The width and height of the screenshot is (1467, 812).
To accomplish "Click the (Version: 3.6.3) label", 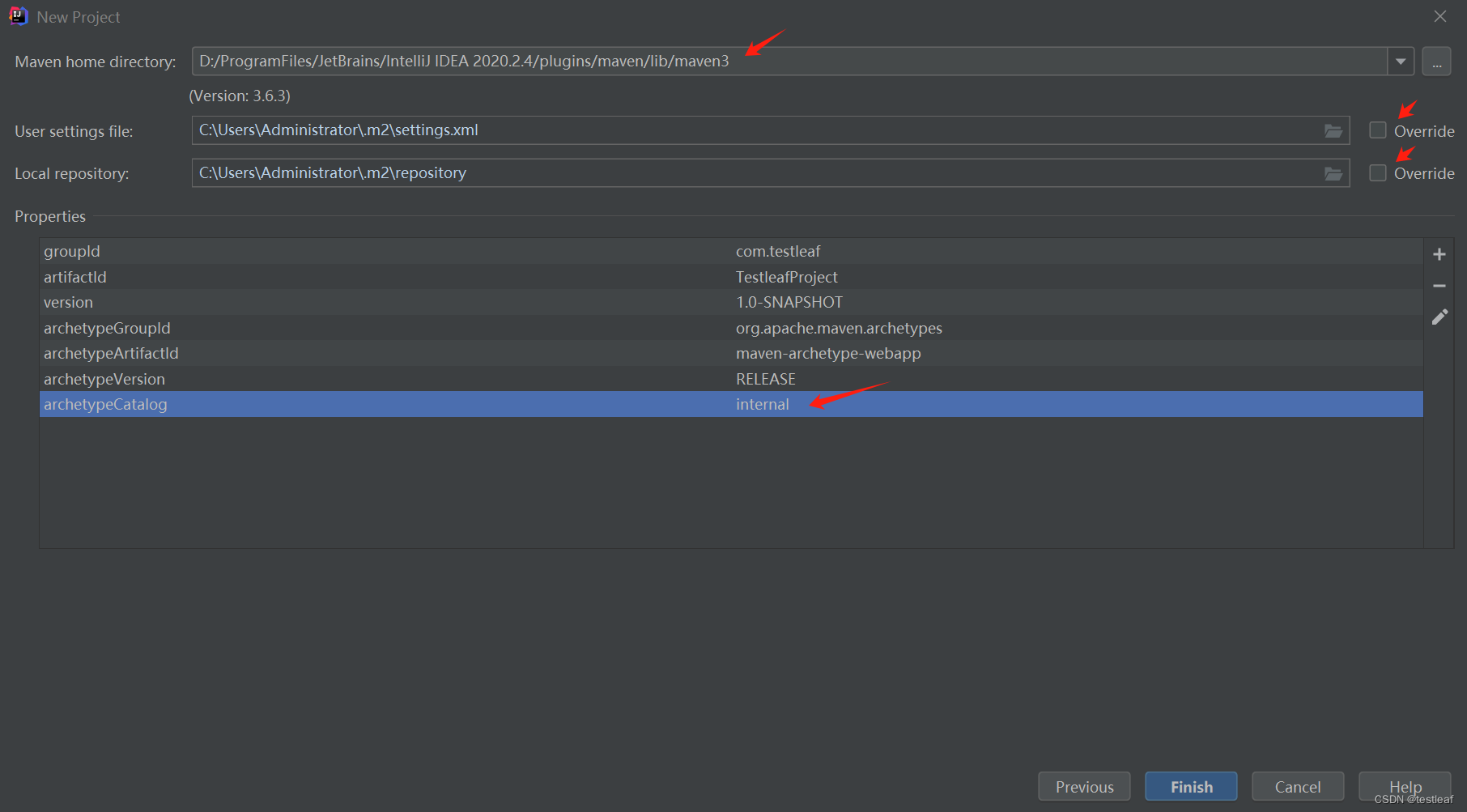I will pos(240,96).
